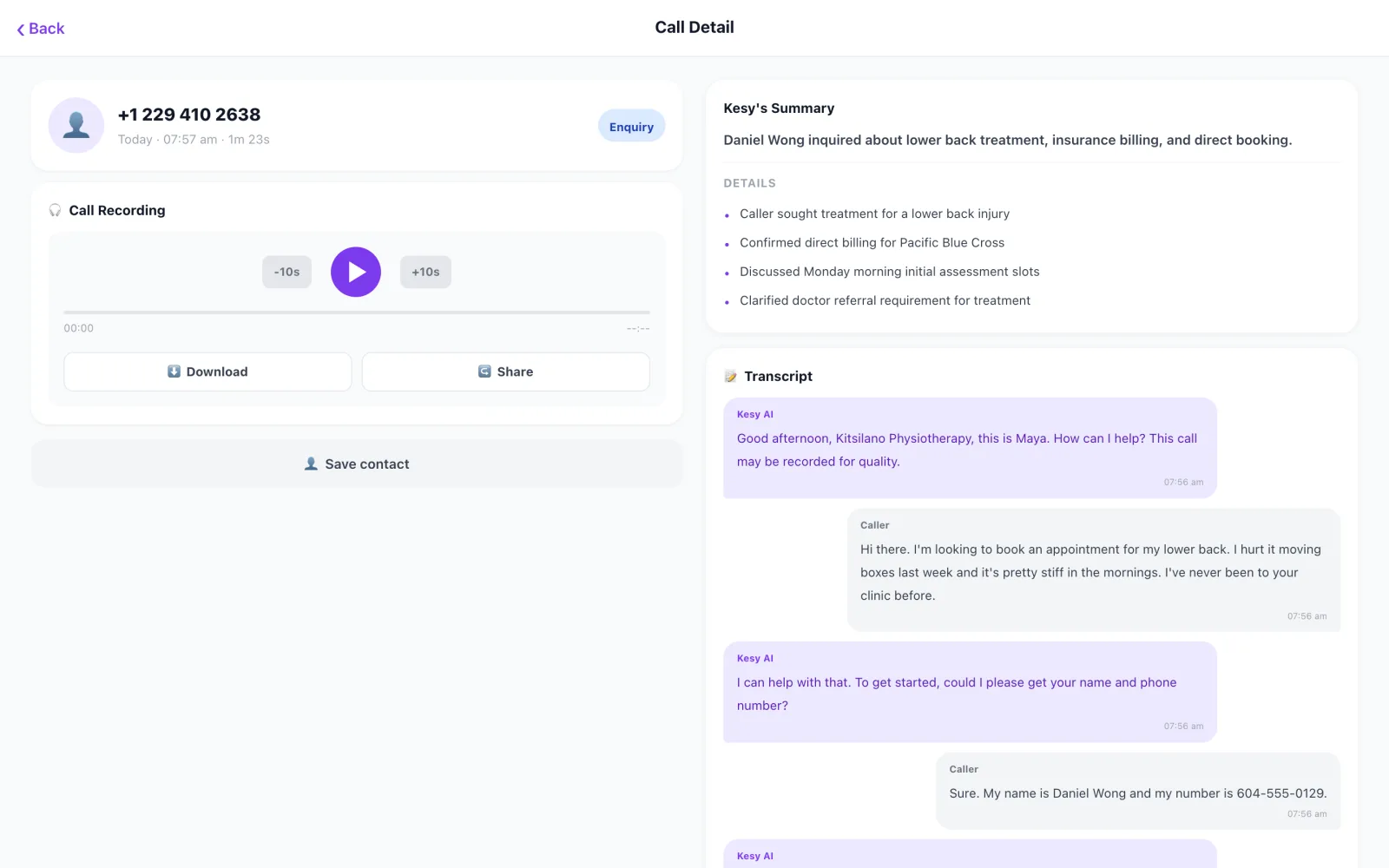Click the caller message about lower back appointment
Screen dimensions: 1389x868
pyautogui.click(x=1094, y=570)
